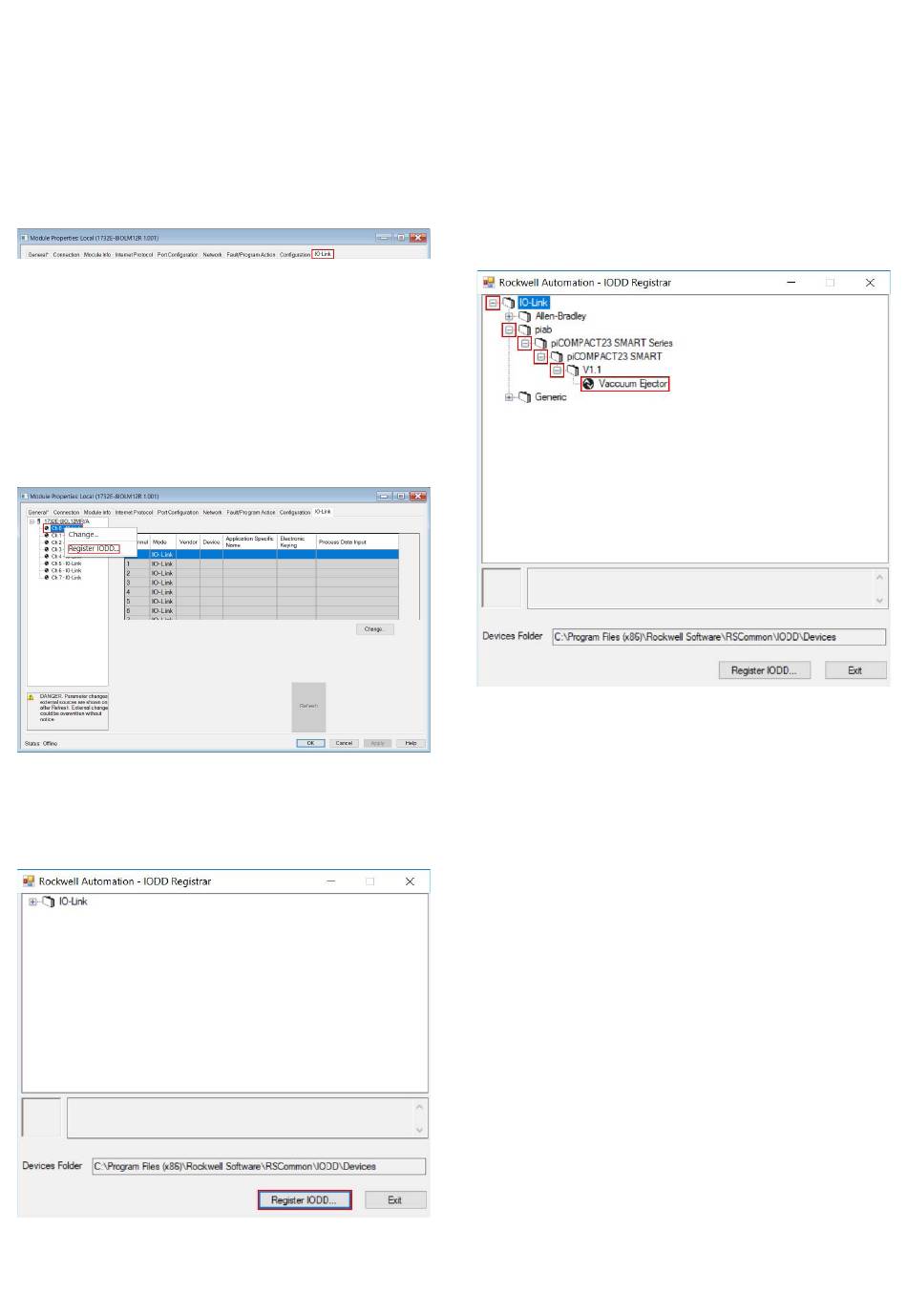Select the 'Ch 4' channel tree row

tap(57, 557)
